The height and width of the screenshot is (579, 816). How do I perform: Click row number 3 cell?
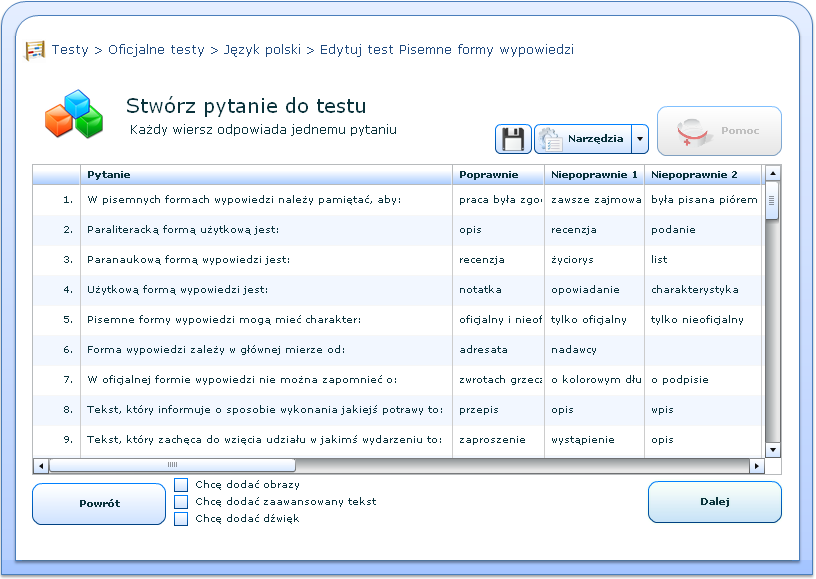click(x=57, y=260)
